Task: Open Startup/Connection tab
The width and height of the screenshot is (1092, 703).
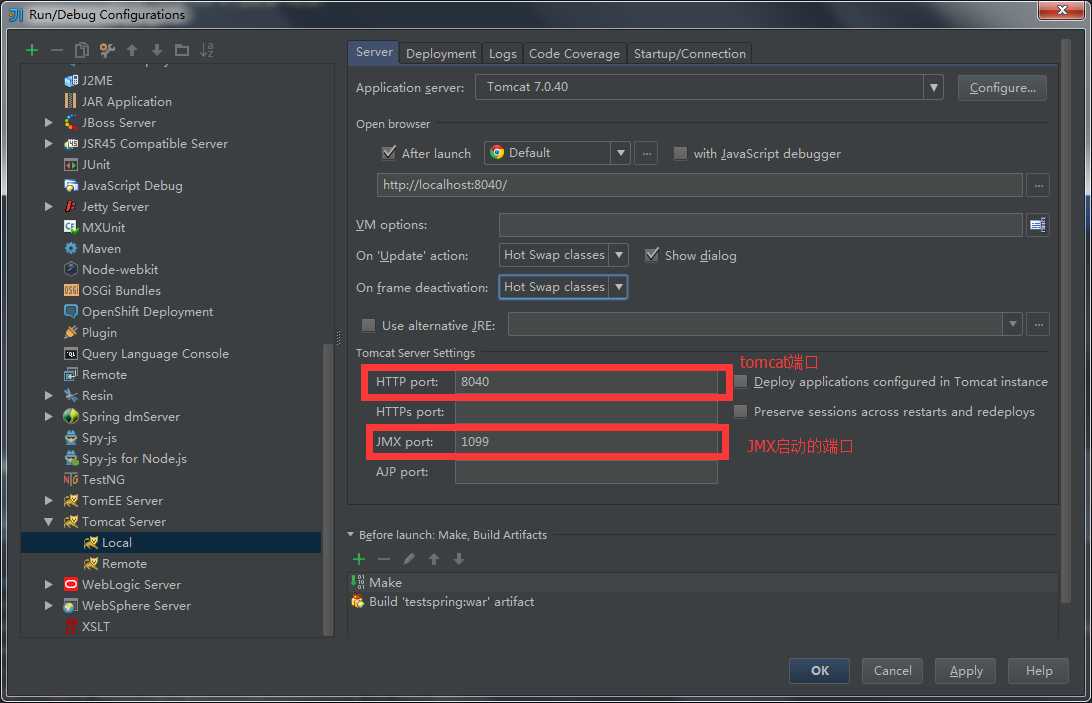Action: tap(689, 54)
